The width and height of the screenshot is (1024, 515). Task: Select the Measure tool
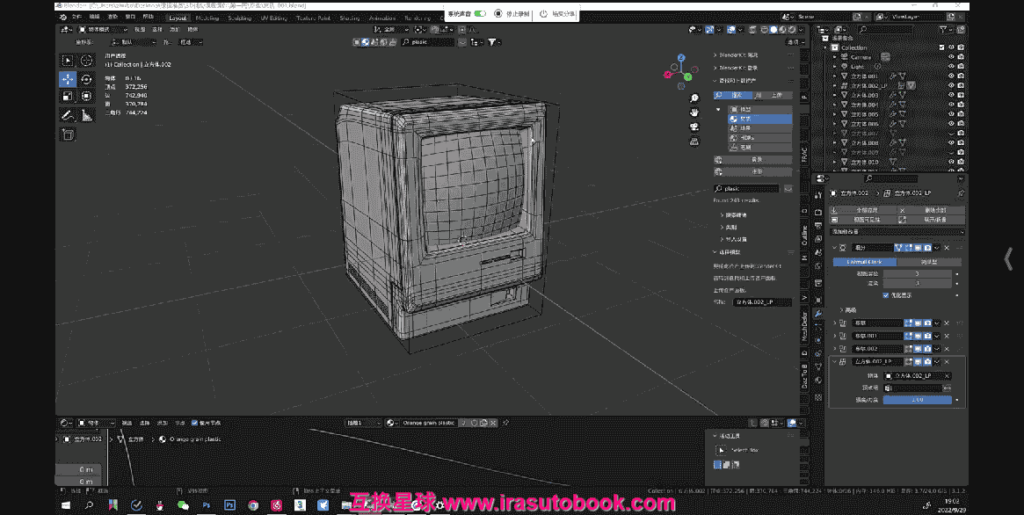pos(86,116)
